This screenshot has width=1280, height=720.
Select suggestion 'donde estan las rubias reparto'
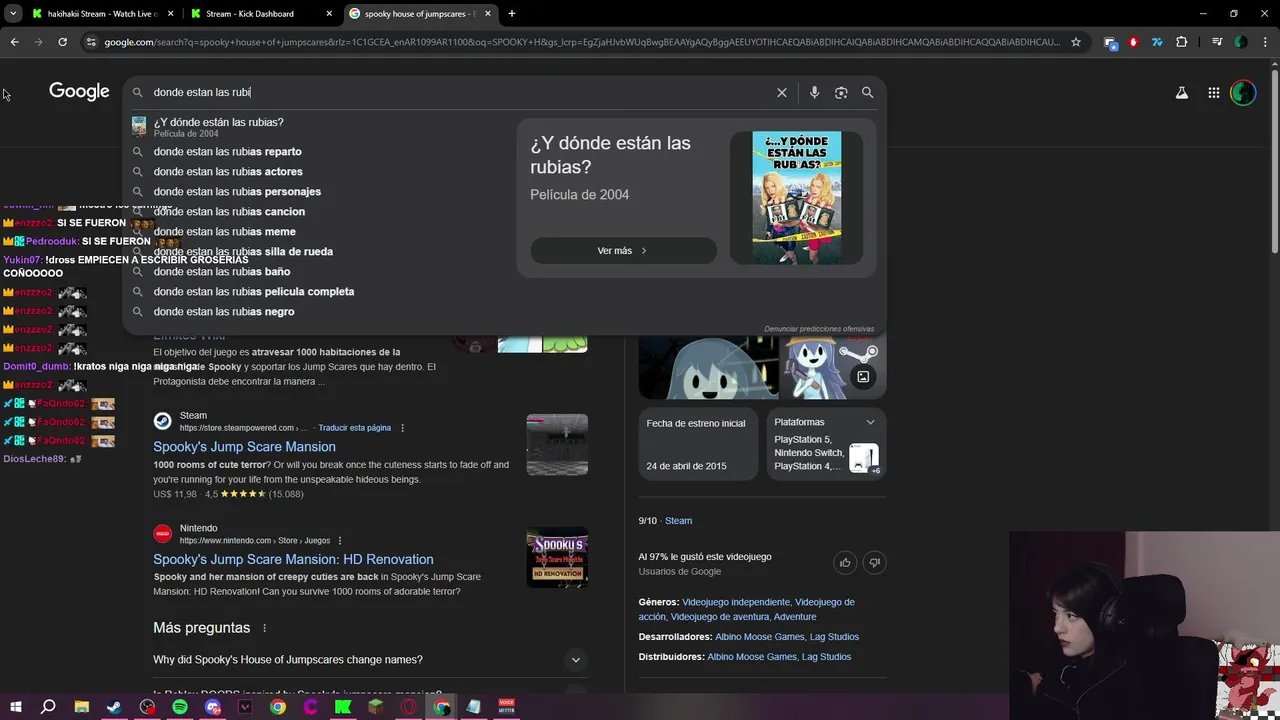pos(320,152)
